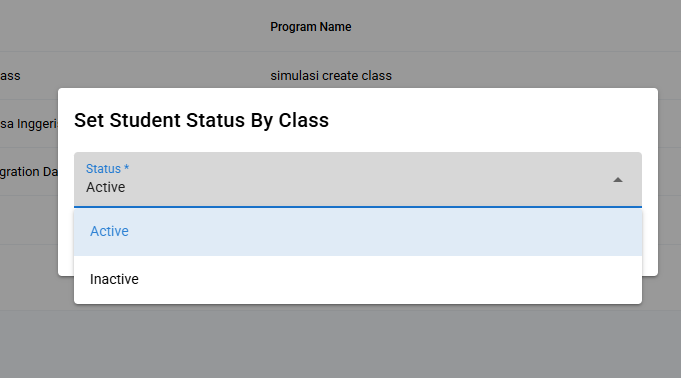Click the "gration Da" class name cell

coord(29,172)
